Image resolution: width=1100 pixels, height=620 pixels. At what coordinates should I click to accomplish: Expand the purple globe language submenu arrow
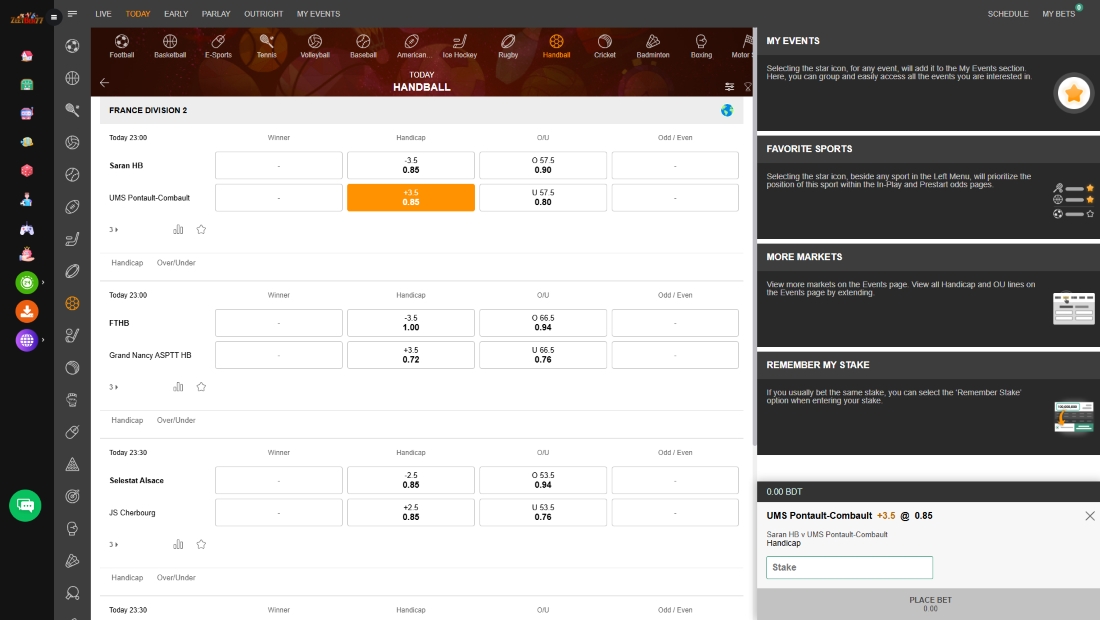coord(43,340)
